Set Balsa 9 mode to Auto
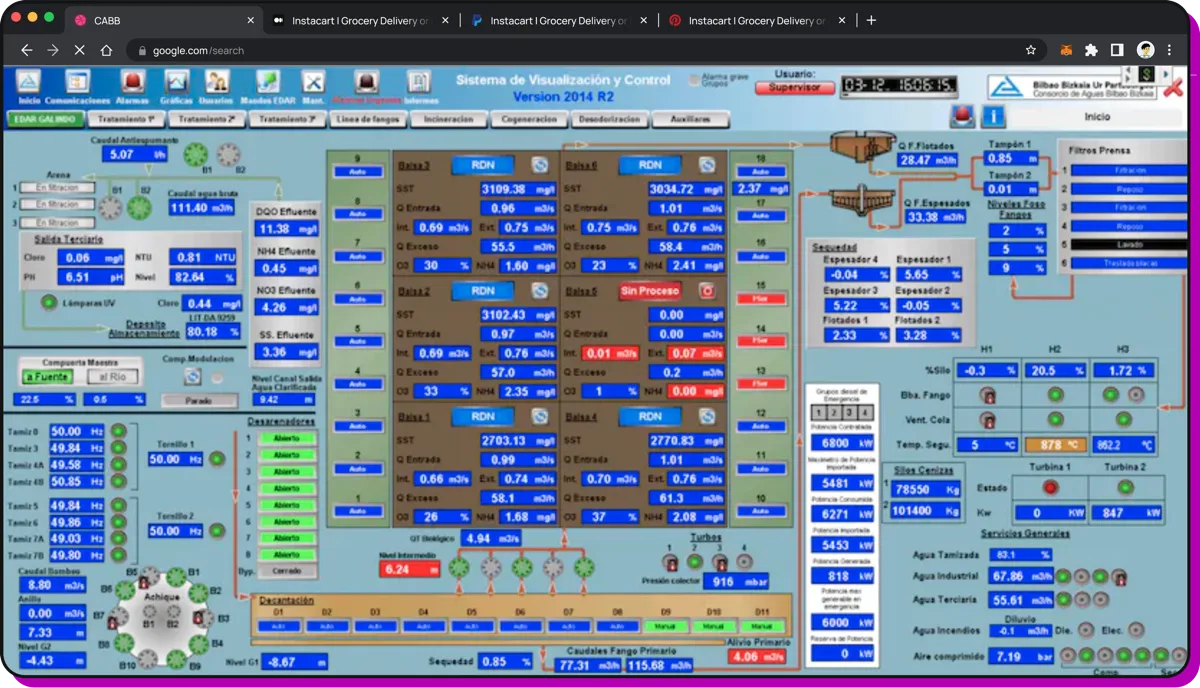Screen dimensions: 1200x688 point(360,171)
